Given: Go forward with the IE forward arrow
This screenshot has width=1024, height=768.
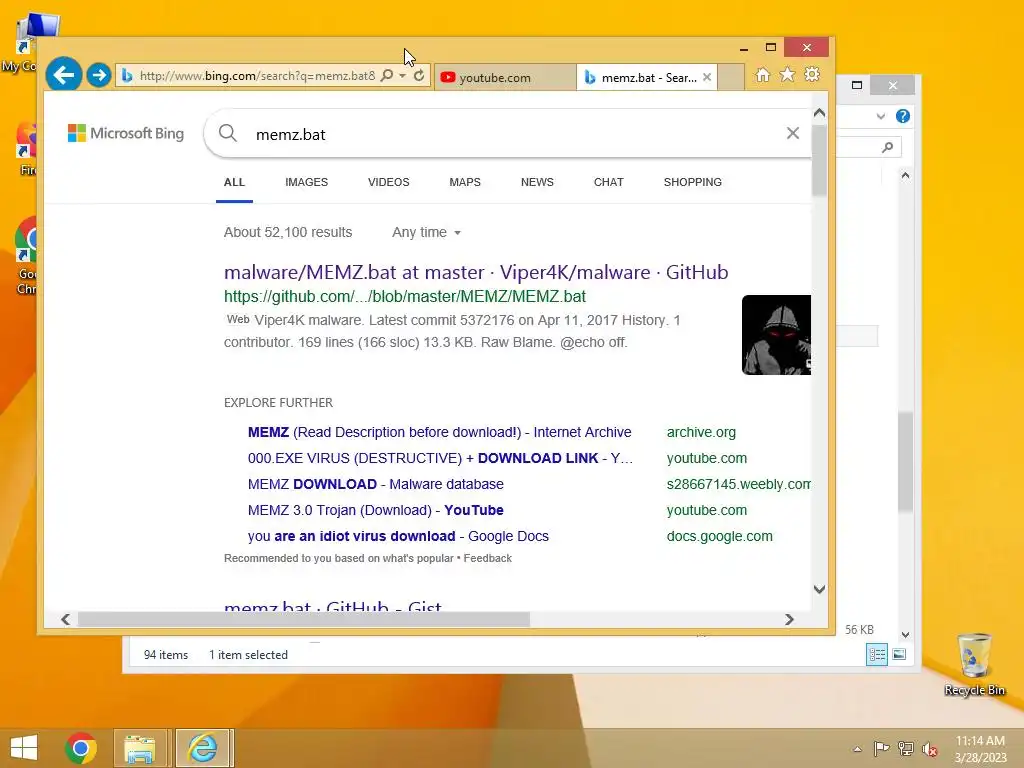Looking at the screenshot, I should point(99,75).
